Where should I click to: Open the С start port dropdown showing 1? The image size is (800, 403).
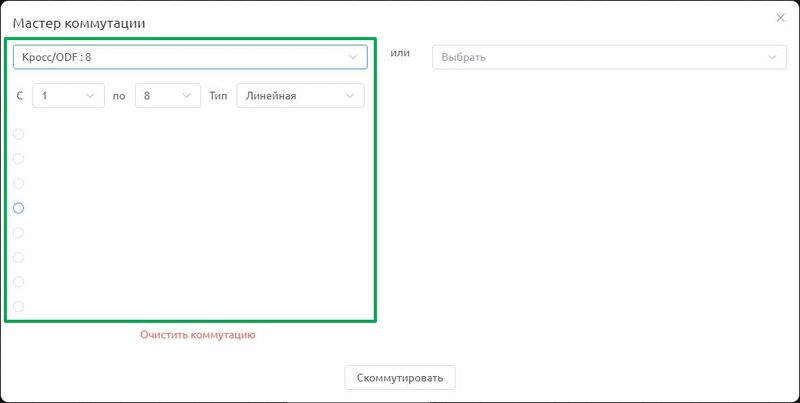tap(68, 95)
